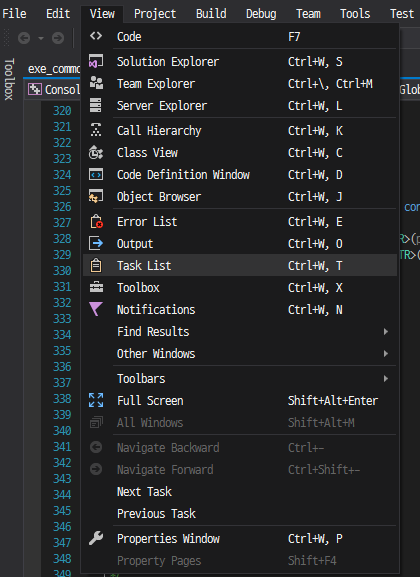Switch to the exe_comm document tab
This screenshot has height=577, width=420.
54,69
